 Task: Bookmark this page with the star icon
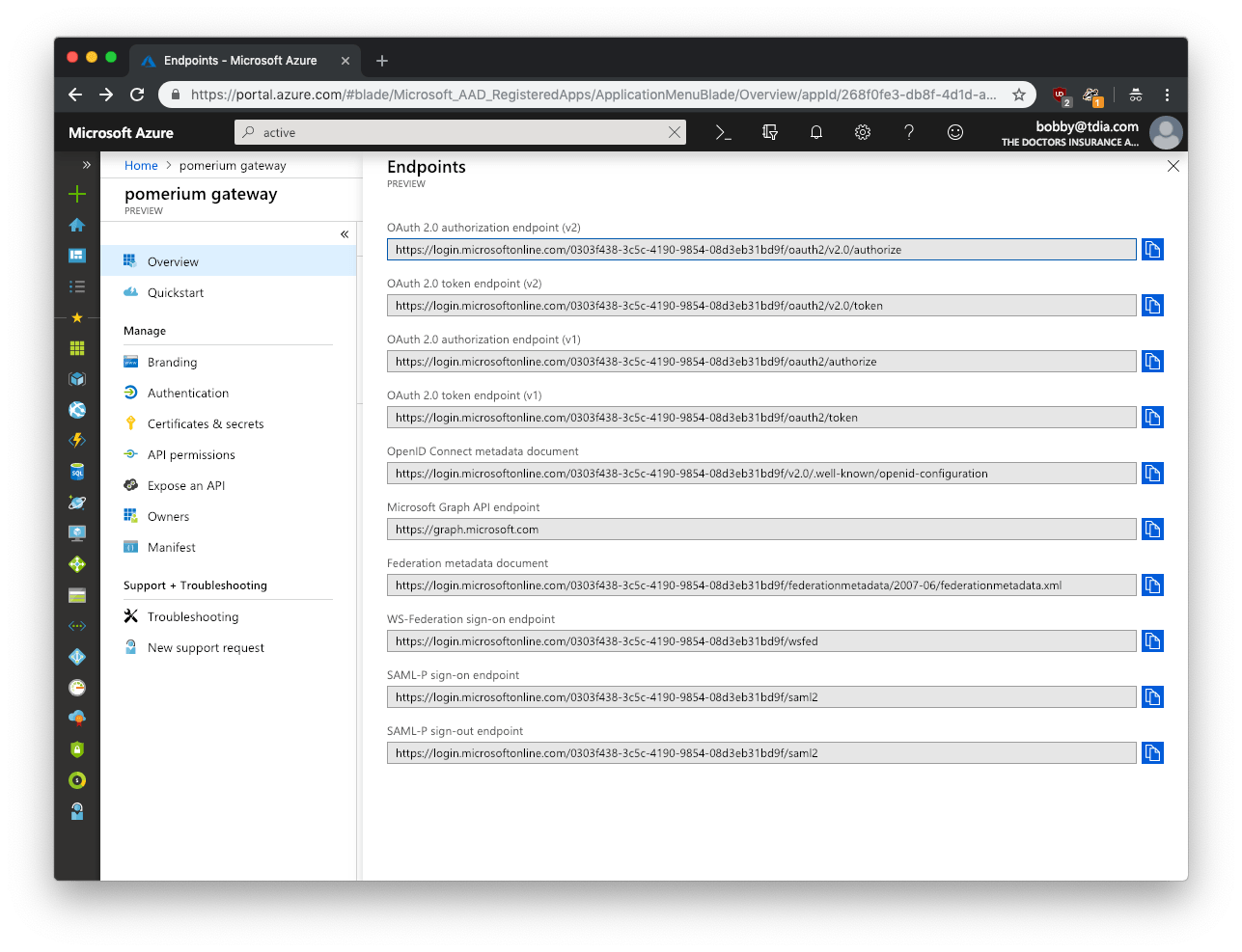[1019, 95]
